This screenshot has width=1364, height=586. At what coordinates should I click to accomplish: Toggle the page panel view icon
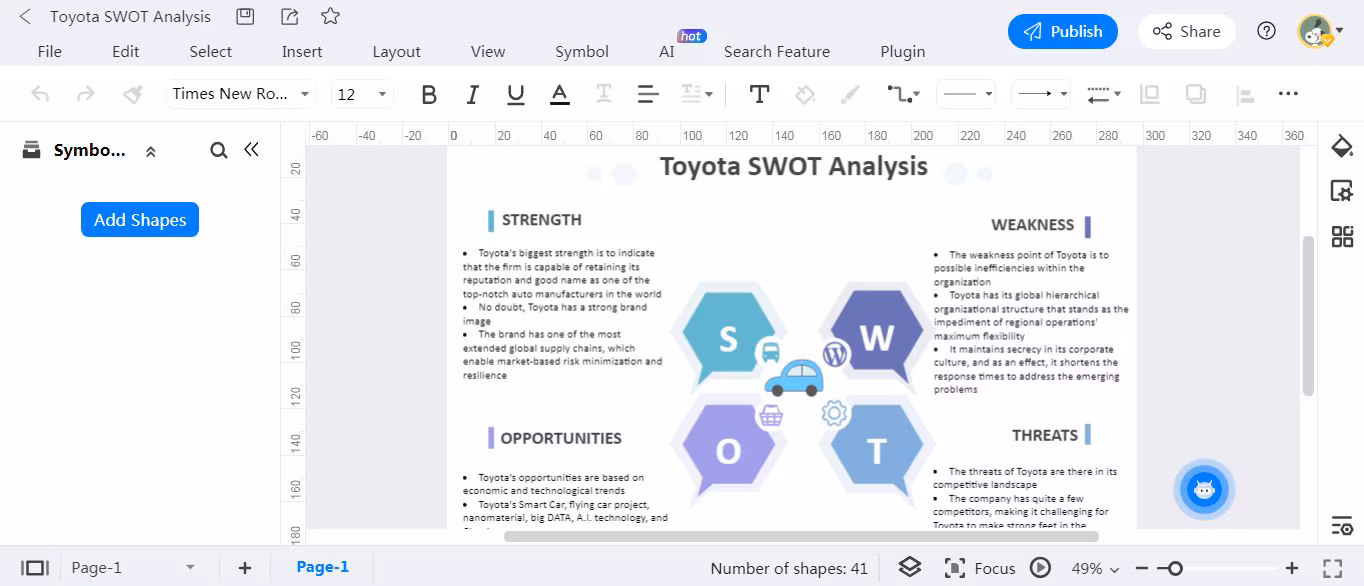pyautogui.click(x=35, y=568)
